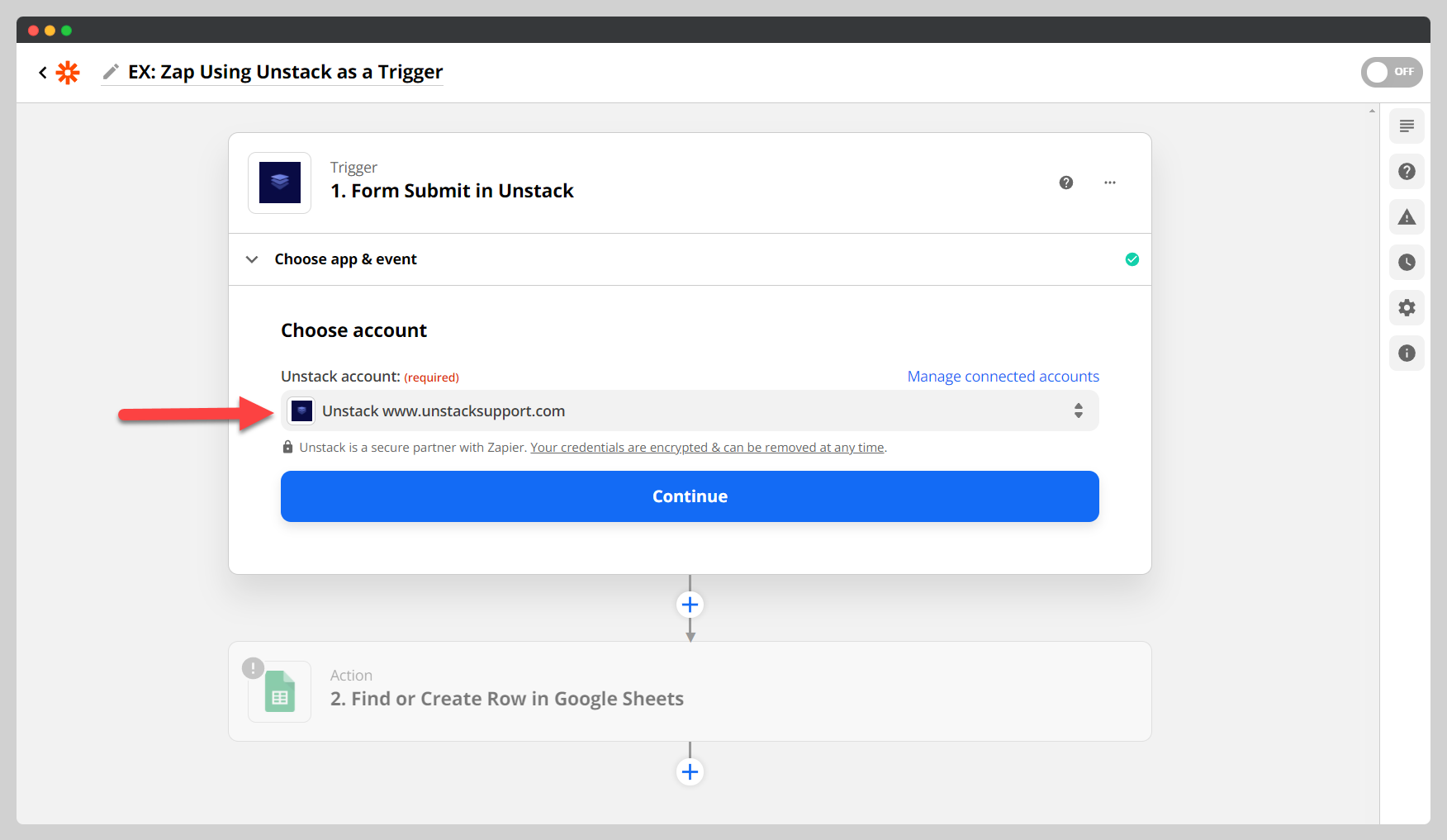Viewport: 1447px width, 840px height.
Task: Click the blue Continue button
Action: point(690,496)
